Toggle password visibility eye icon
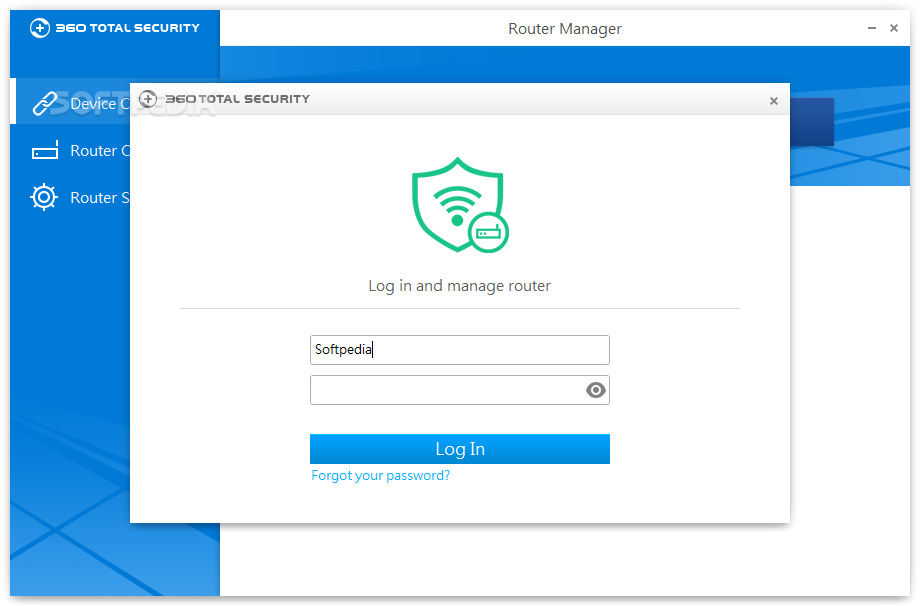The image size is (920, 606). (x=596, y=390)
